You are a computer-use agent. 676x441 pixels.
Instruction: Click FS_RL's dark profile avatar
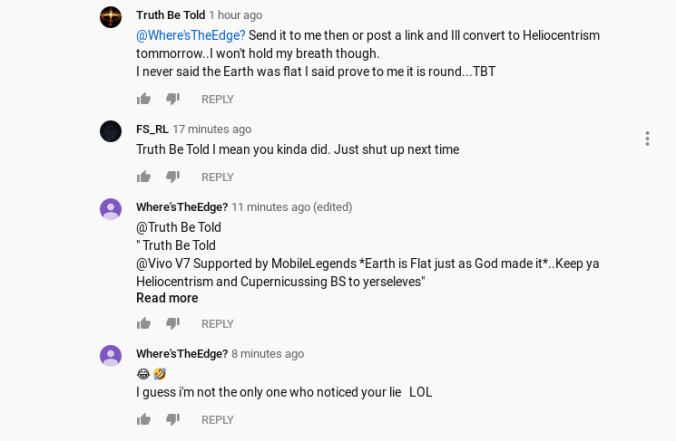coord(111,131)
